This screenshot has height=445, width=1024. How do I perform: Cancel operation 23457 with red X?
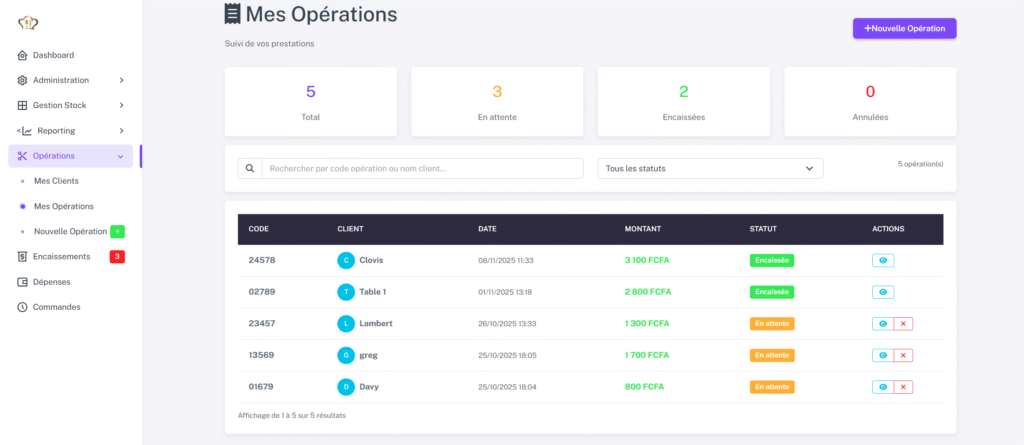[903, 324]
